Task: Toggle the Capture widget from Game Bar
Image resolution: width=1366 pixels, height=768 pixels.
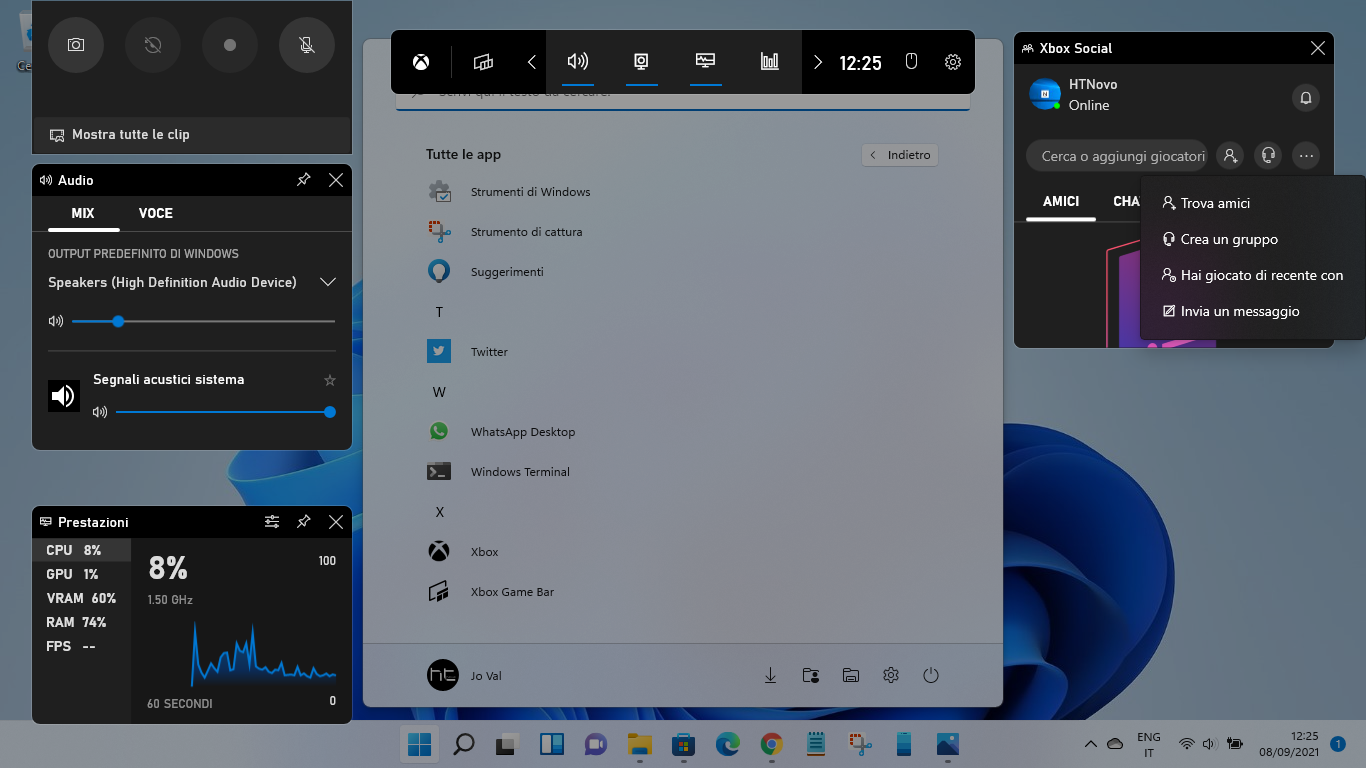Action: pos(641,62)
